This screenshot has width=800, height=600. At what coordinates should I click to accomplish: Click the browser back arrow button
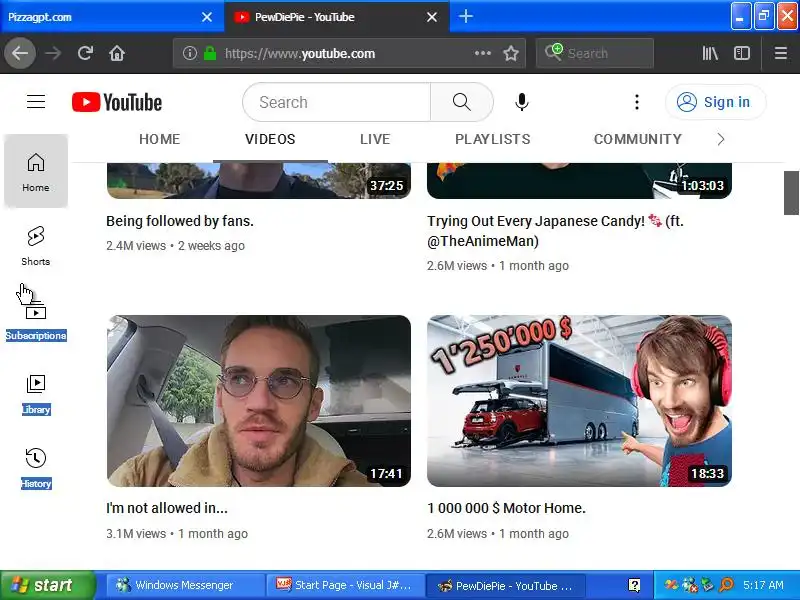20,53
